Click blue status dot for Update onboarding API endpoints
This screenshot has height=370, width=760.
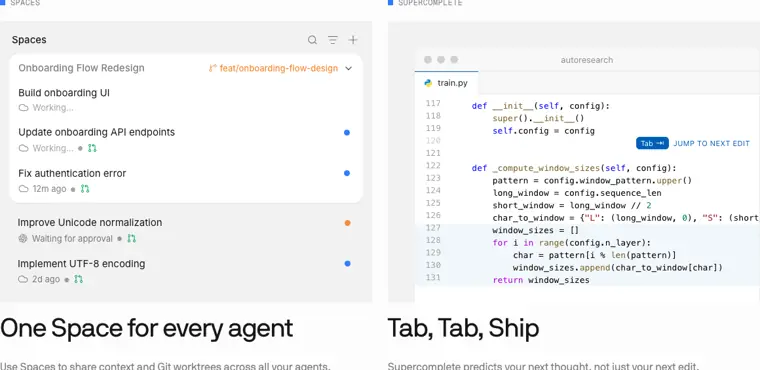pos(347,132)
